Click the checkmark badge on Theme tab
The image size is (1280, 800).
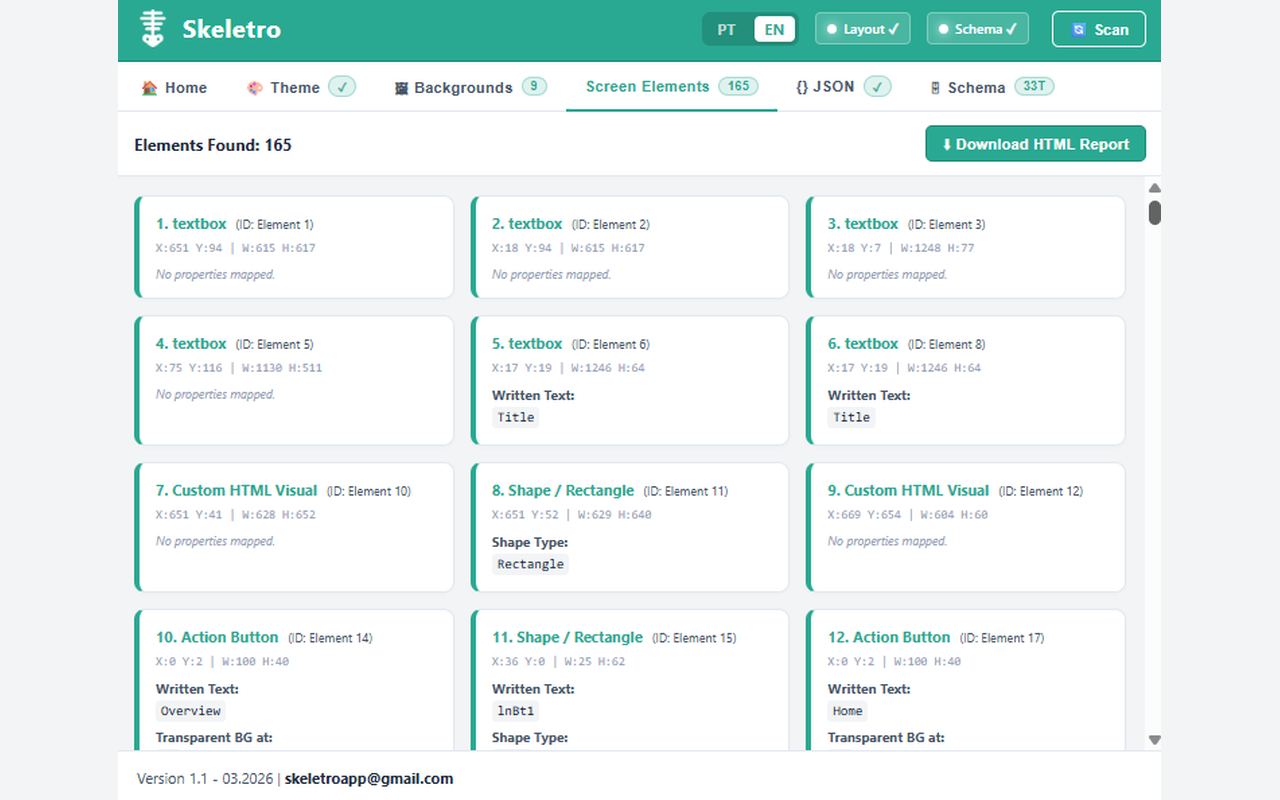(342, 87)
